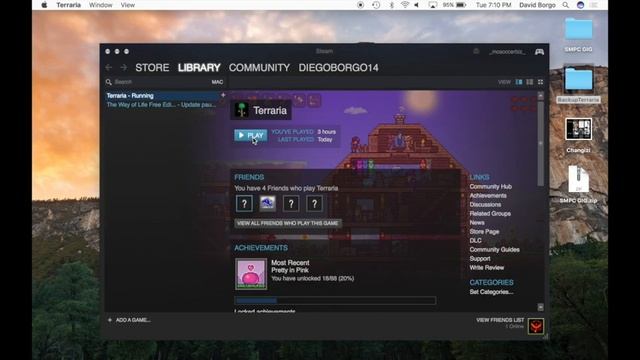Open the DIEGOBORGO14 profile tab

tap(338, 67)
